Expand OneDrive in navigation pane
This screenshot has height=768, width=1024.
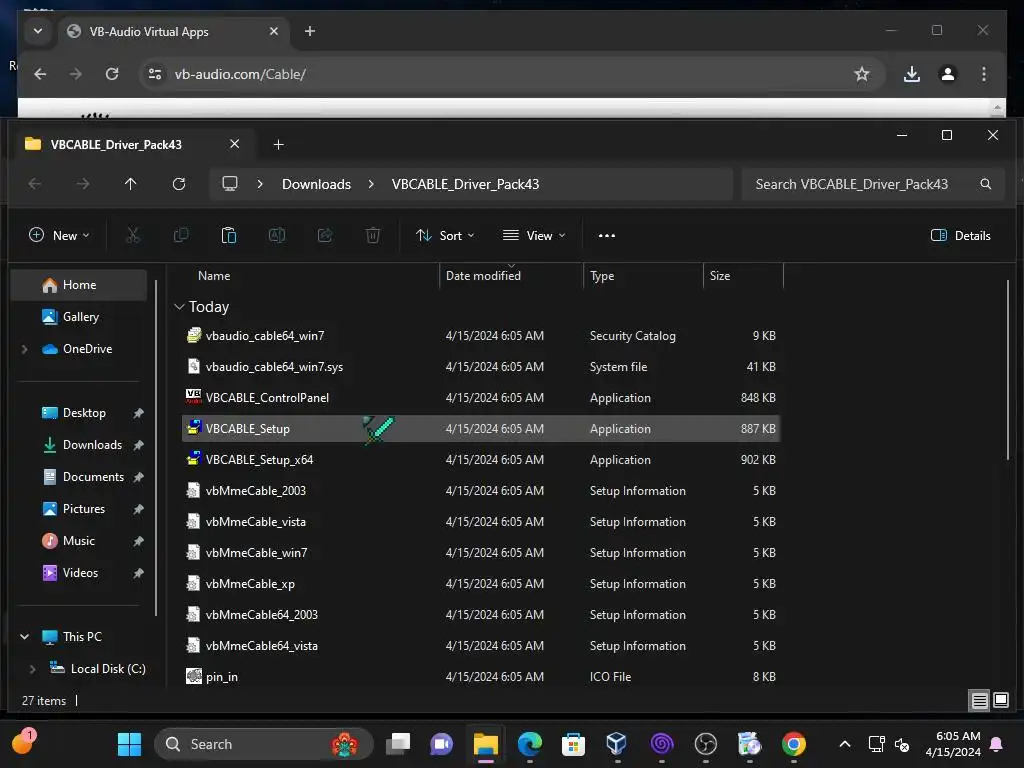tap(25, 349)
